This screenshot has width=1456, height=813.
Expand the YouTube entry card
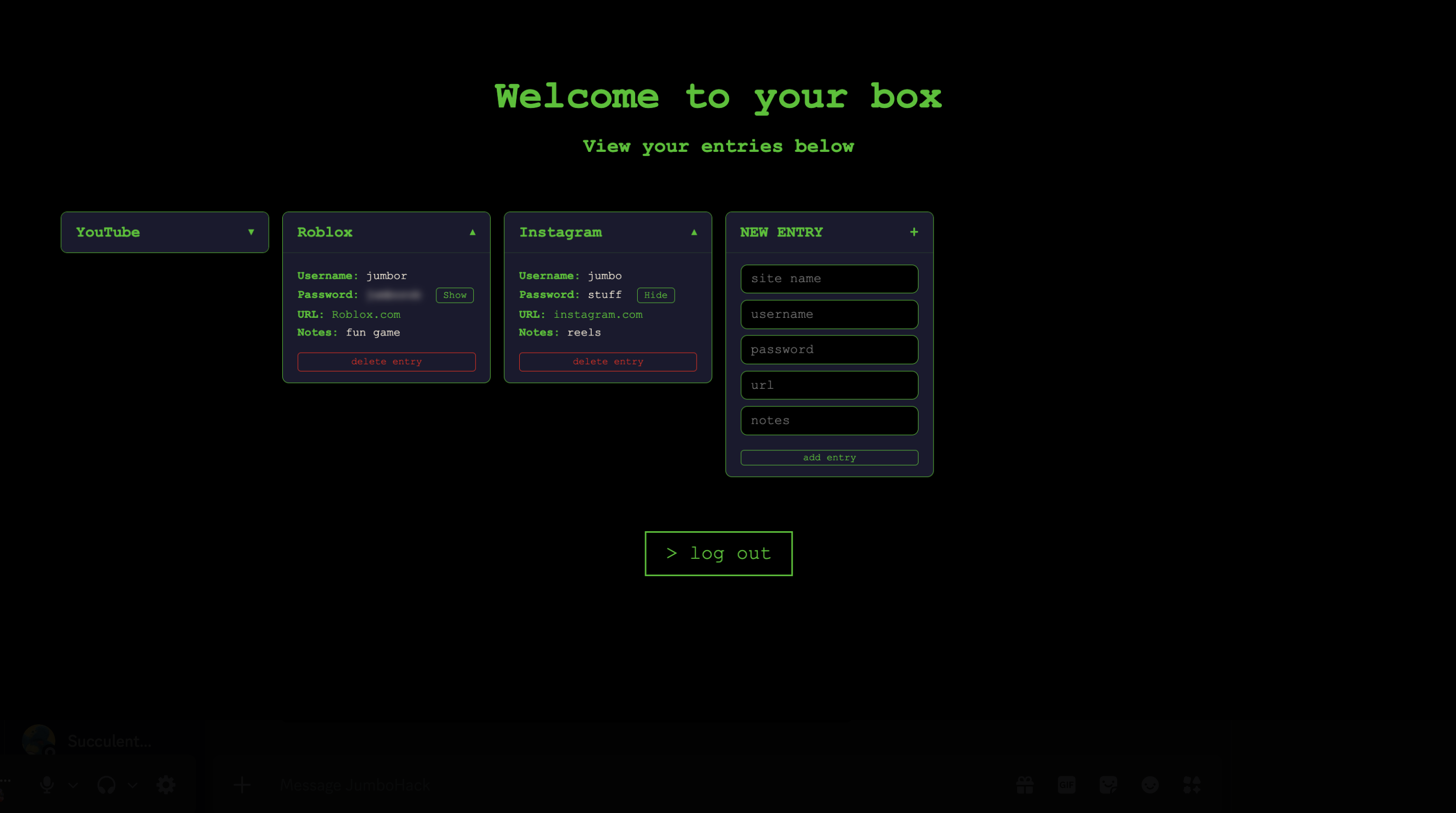(x=250, y=232)
